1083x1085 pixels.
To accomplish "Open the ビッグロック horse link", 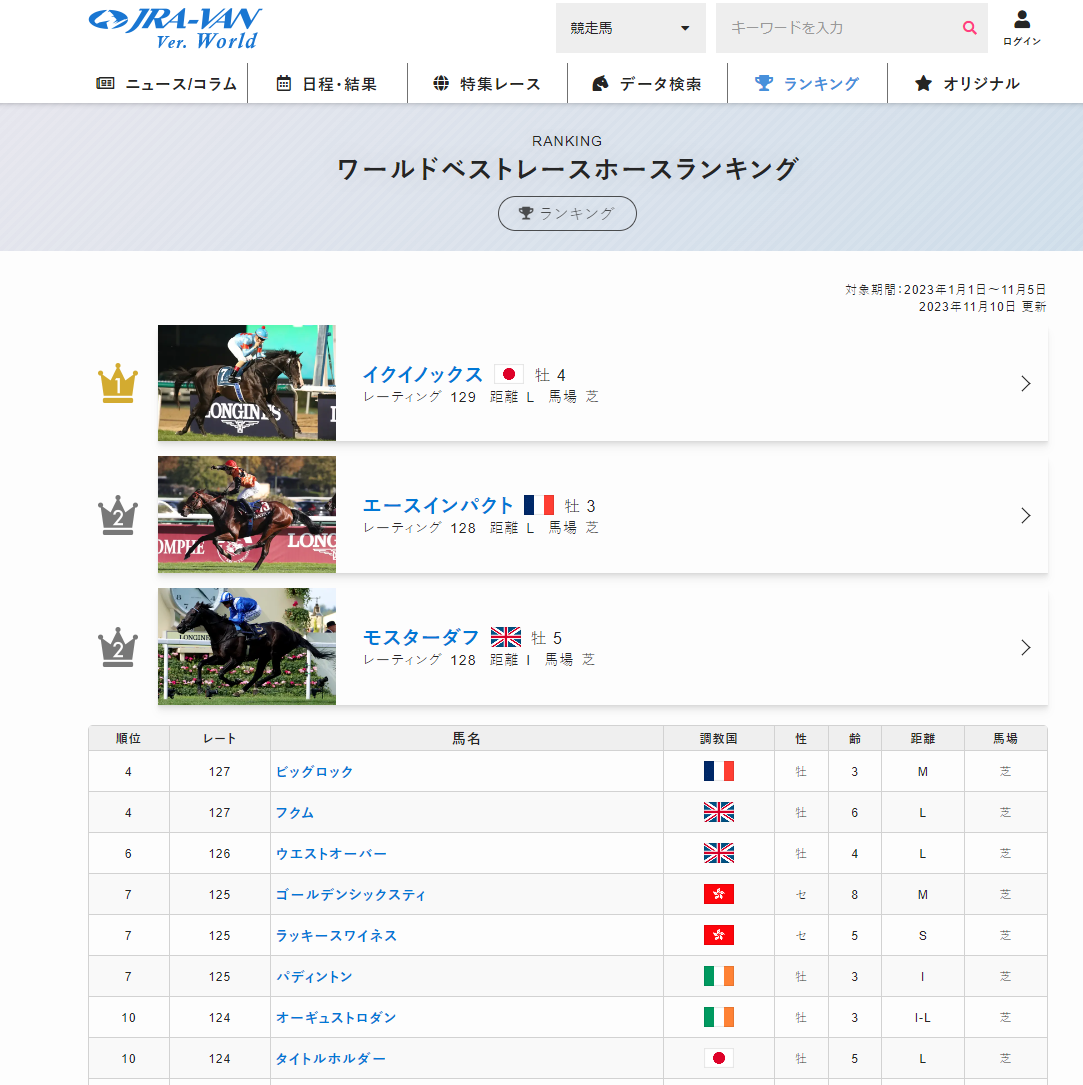I will [x=314, y=772].
